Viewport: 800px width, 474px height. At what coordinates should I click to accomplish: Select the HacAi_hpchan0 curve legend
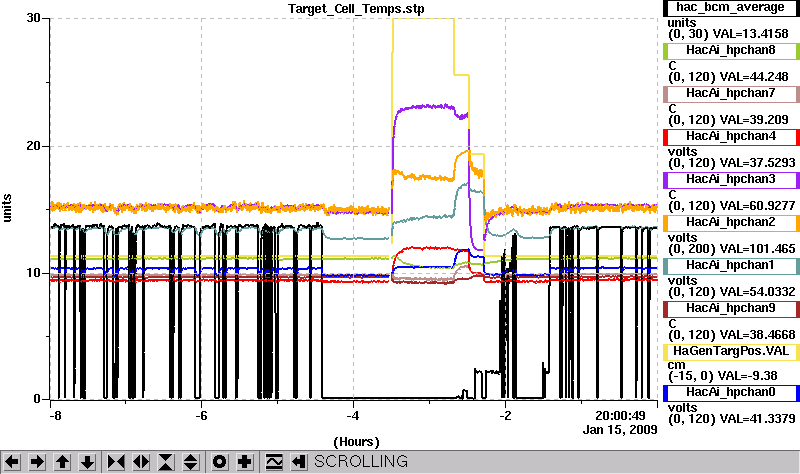coord(731,392)
